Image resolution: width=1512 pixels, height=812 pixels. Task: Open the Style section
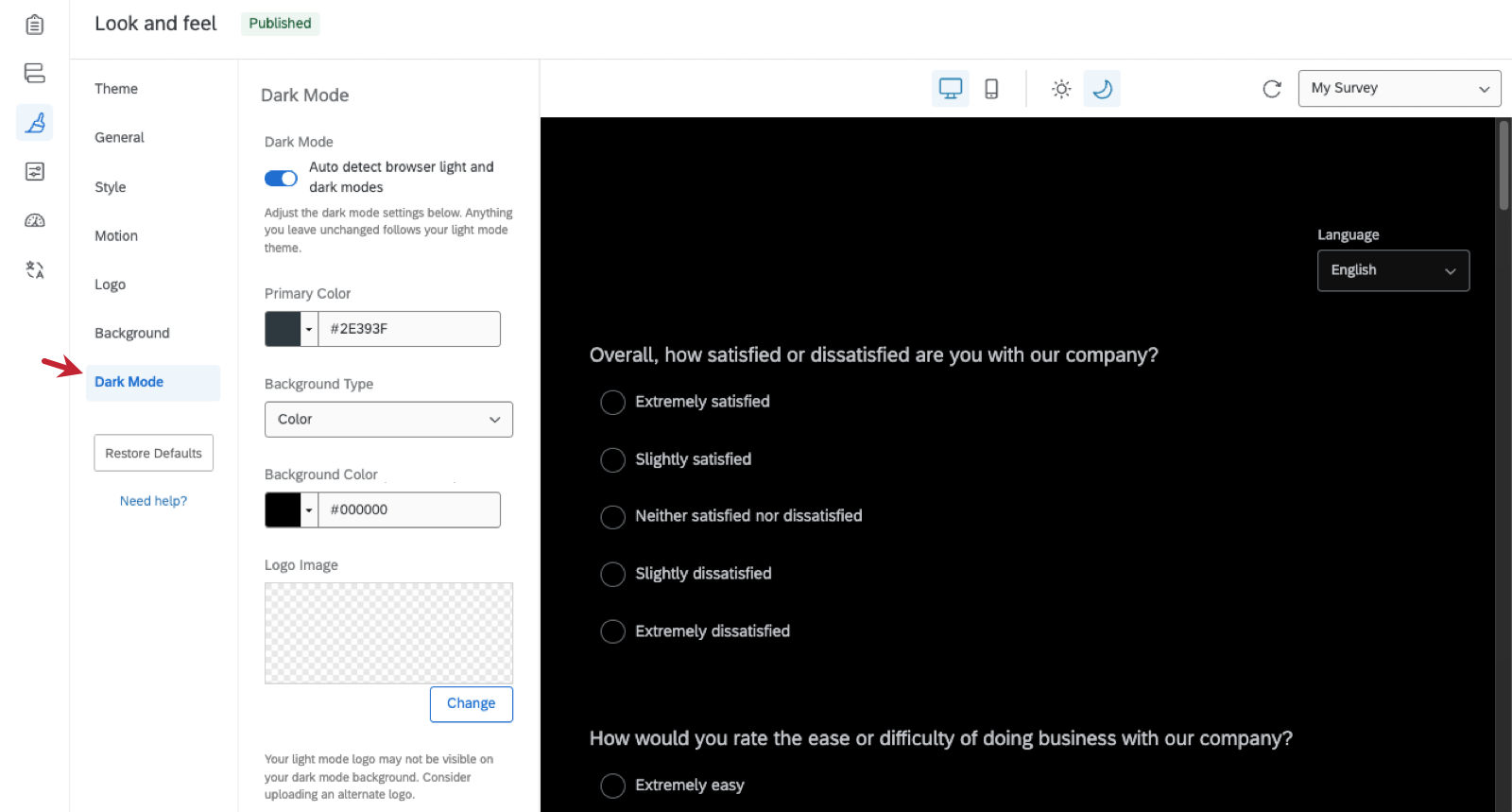point(110,187)
